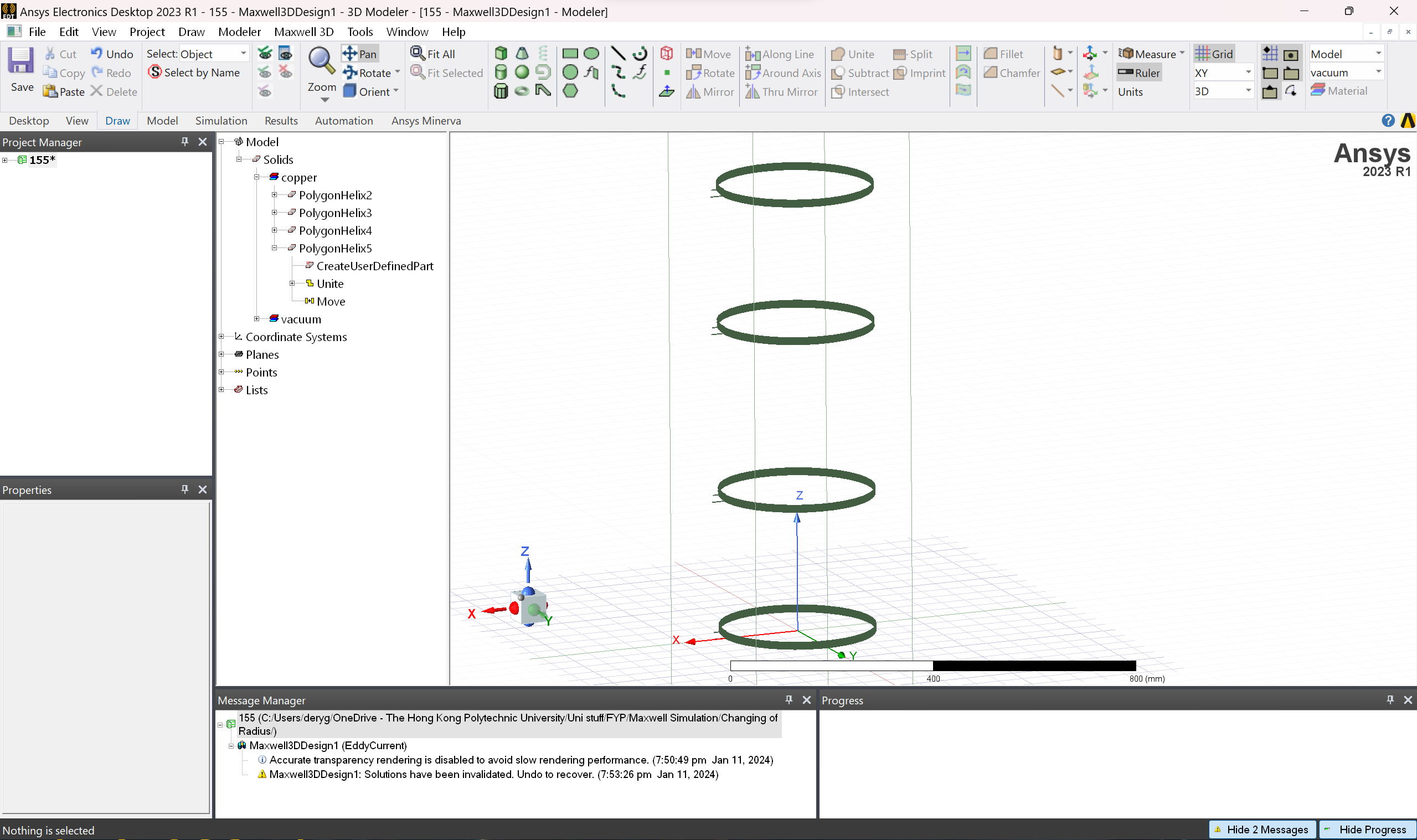Open the Maxwell 3D menu
This screenshot has height=840, width=1417.
(303, 32)
